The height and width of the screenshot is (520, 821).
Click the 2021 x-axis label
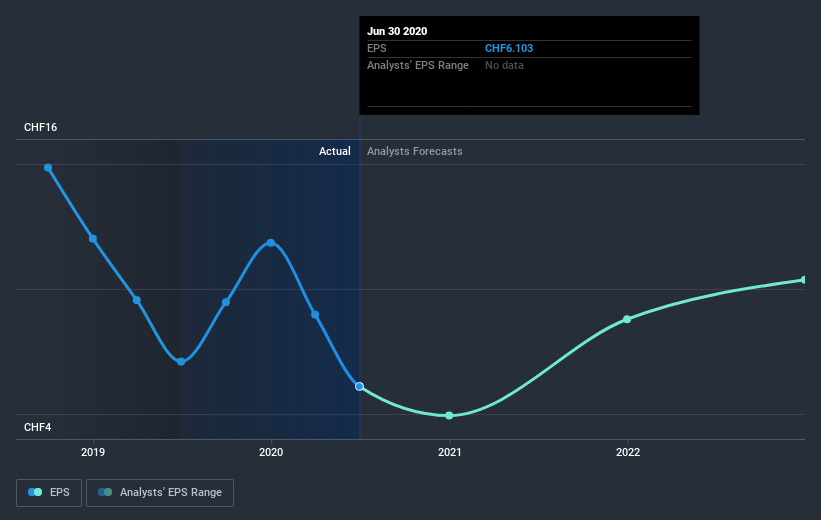click(449, 452)
